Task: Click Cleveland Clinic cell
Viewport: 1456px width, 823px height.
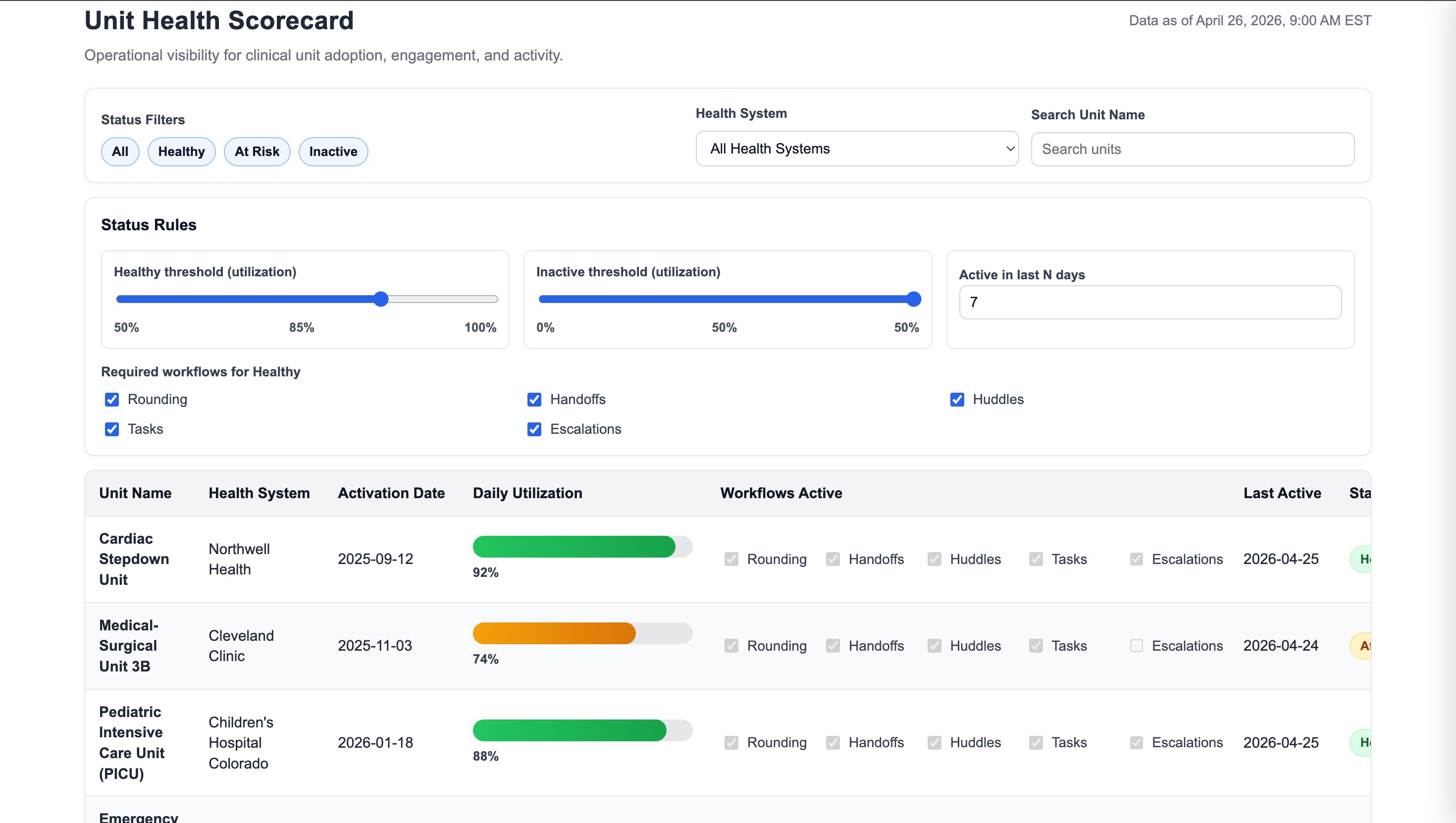Action: pos(241,646)
